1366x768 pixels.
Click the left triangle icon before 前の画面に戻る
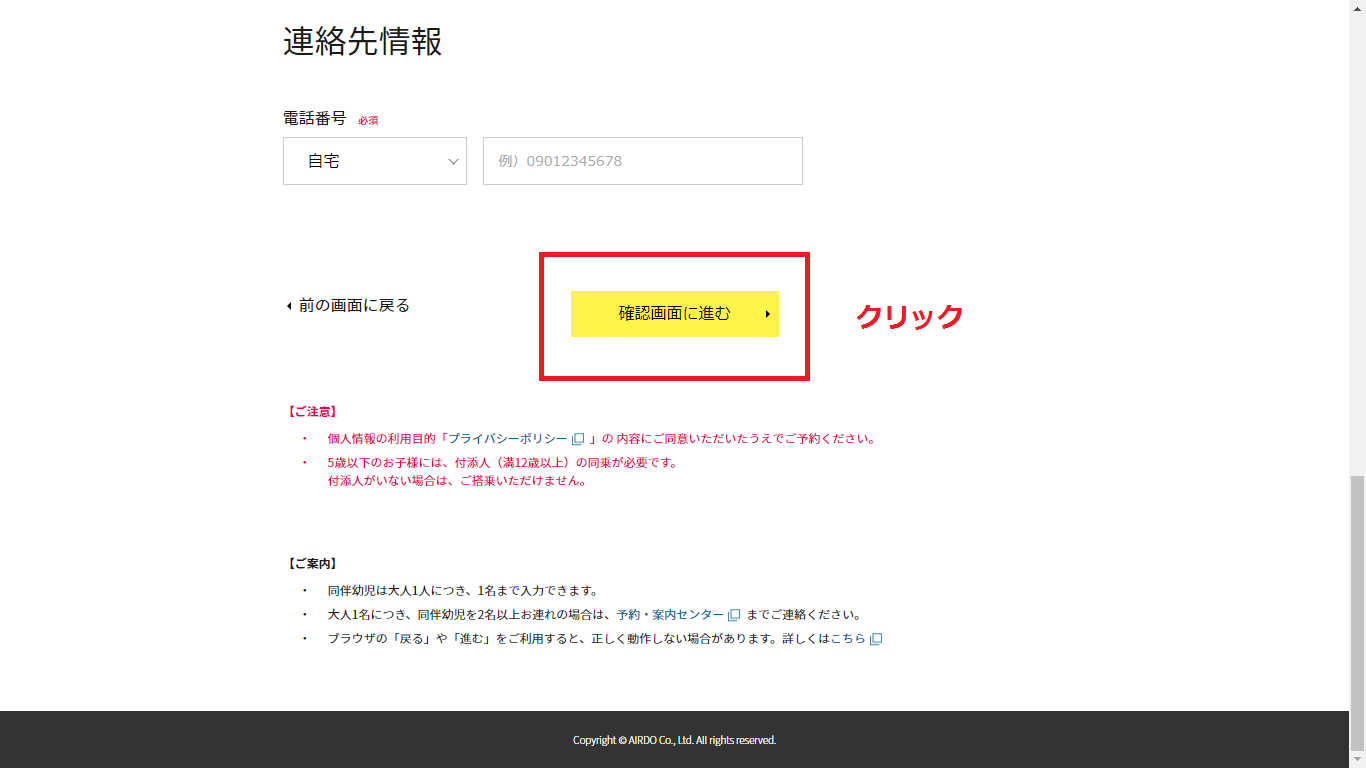tap(289, 306)
